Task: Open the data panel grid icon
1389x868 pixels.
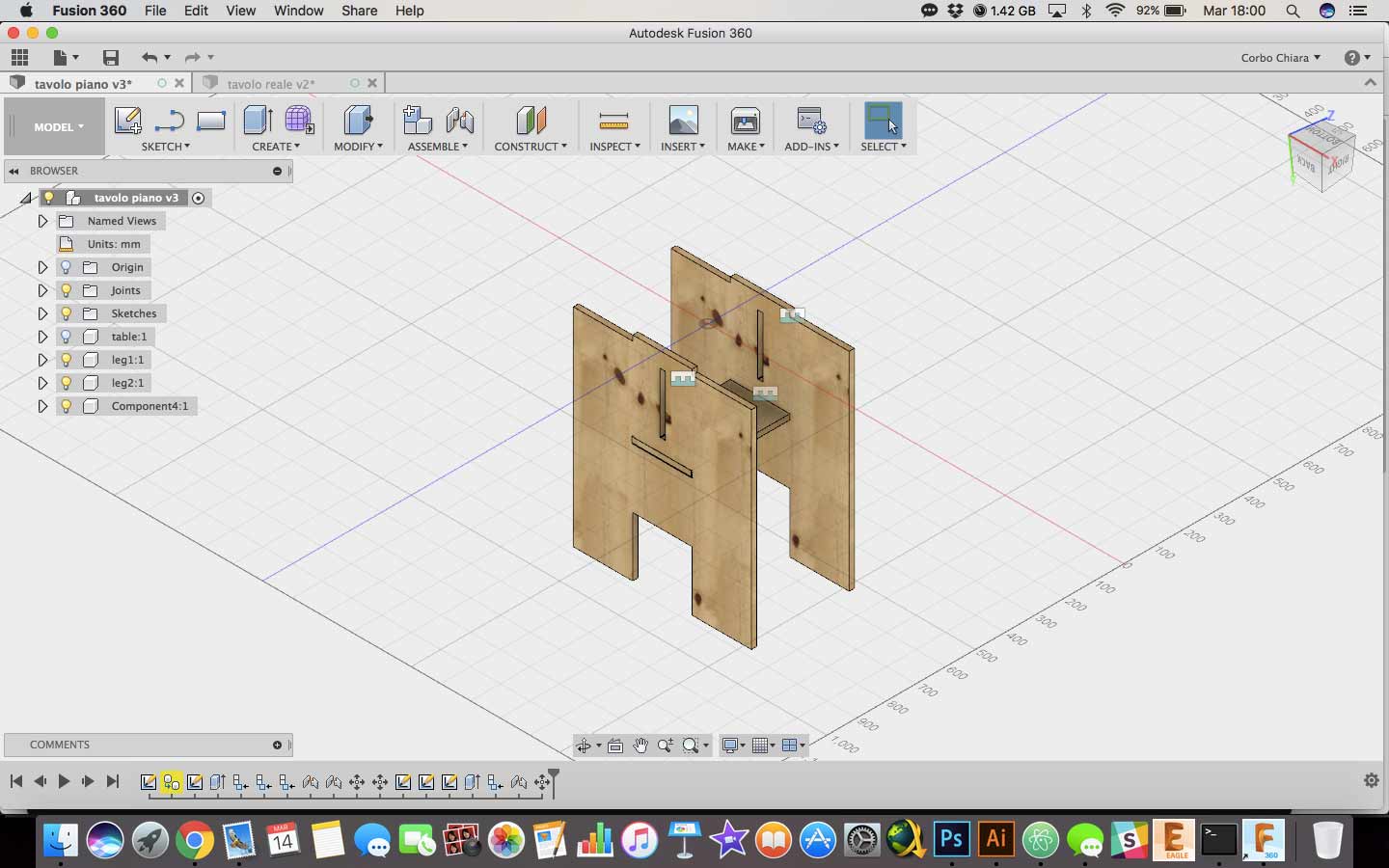Action: [19, 57]
